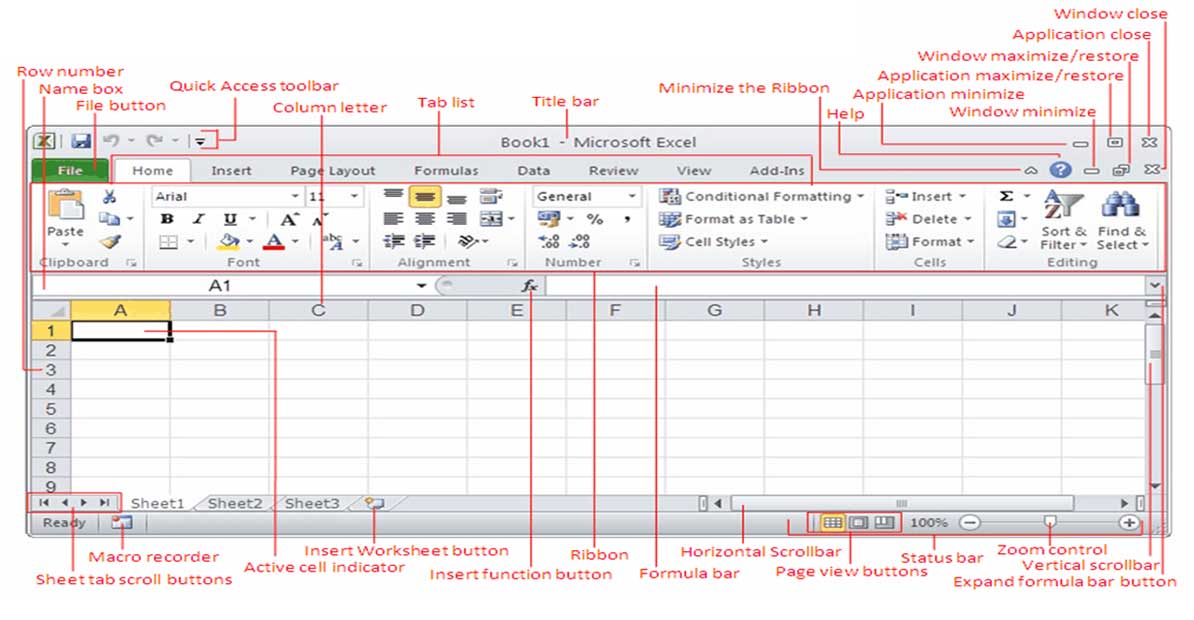Open the Fill options in Editing group
The image size is (1194, 620).
coord(1006,219)
